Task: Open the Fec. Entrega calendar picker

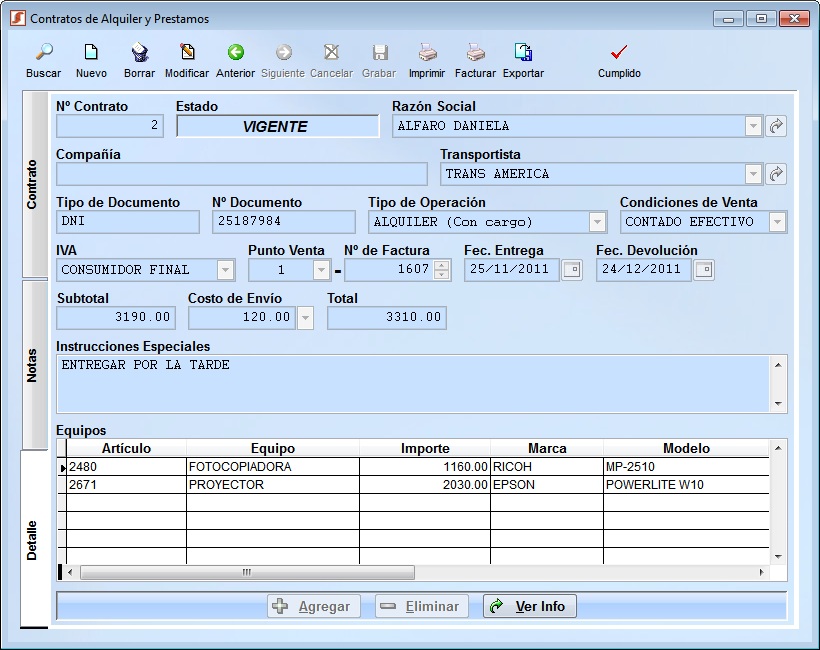Action: coord(571,270)
